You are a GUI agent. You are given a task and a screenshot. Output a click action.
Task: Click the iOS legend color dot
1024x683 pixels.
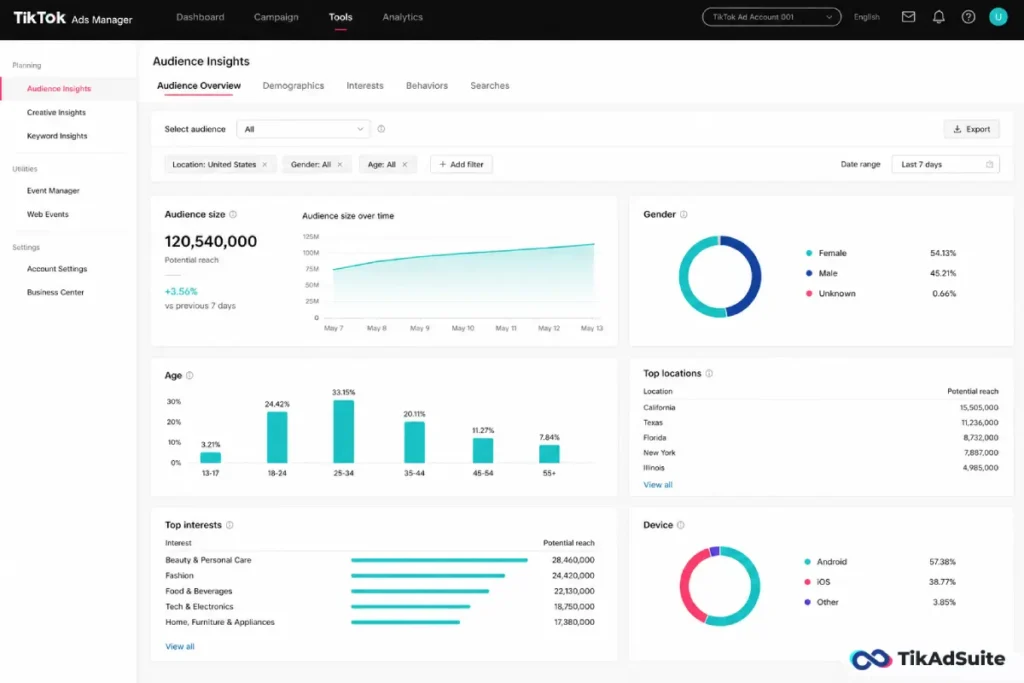[x=807, y=582]
